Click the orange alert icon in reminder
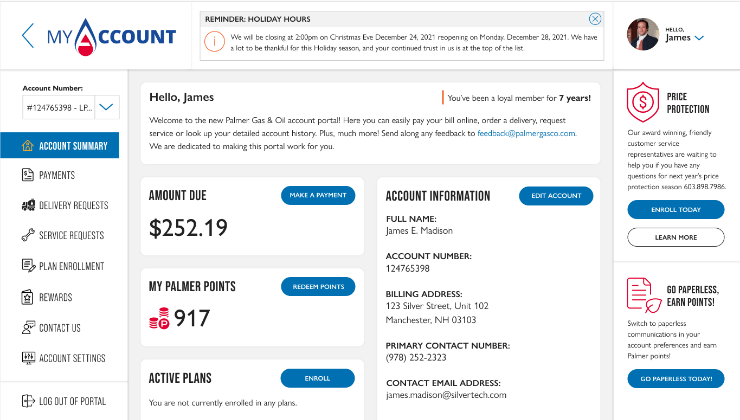The width and height of the screenshot is (740, 420). click(x=213, y=41)
